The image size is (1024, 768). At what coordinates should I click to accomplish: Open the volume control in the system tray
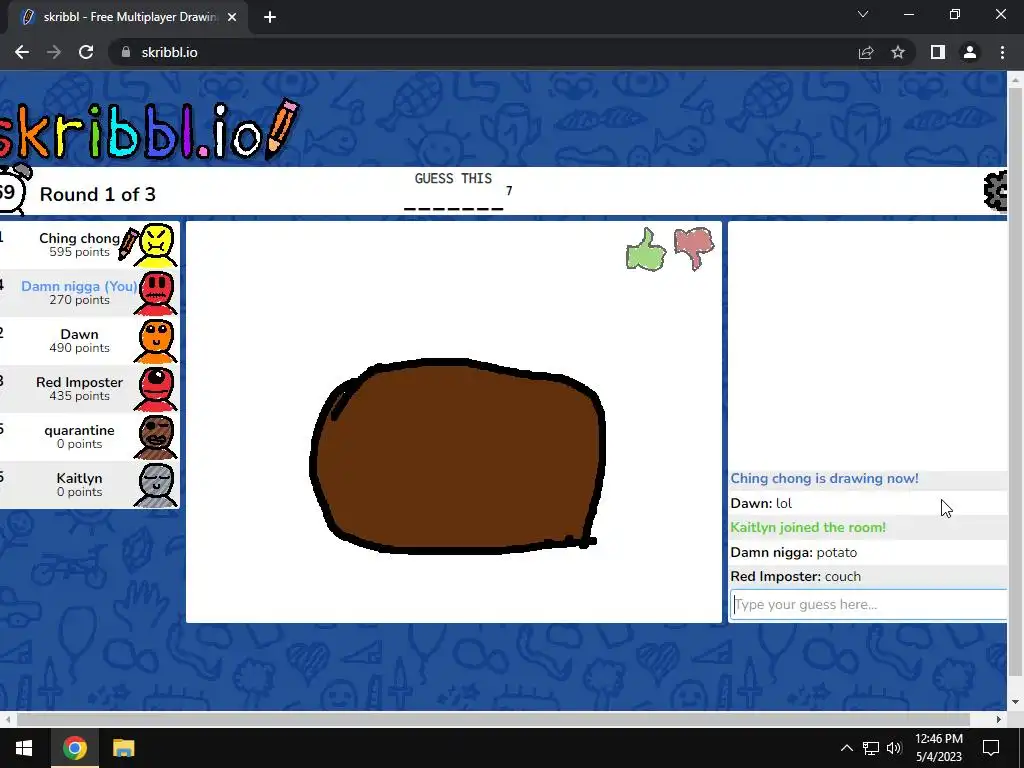click(894, 748)
